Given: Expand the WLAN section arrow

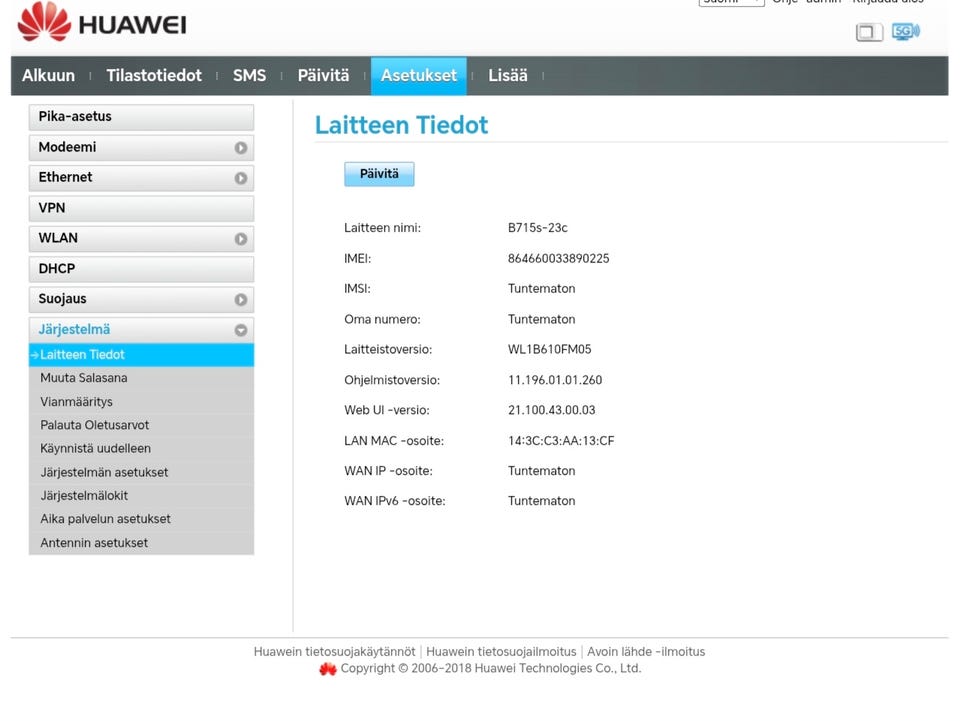Looking at the screenshot, I should [x=241, y=239].
